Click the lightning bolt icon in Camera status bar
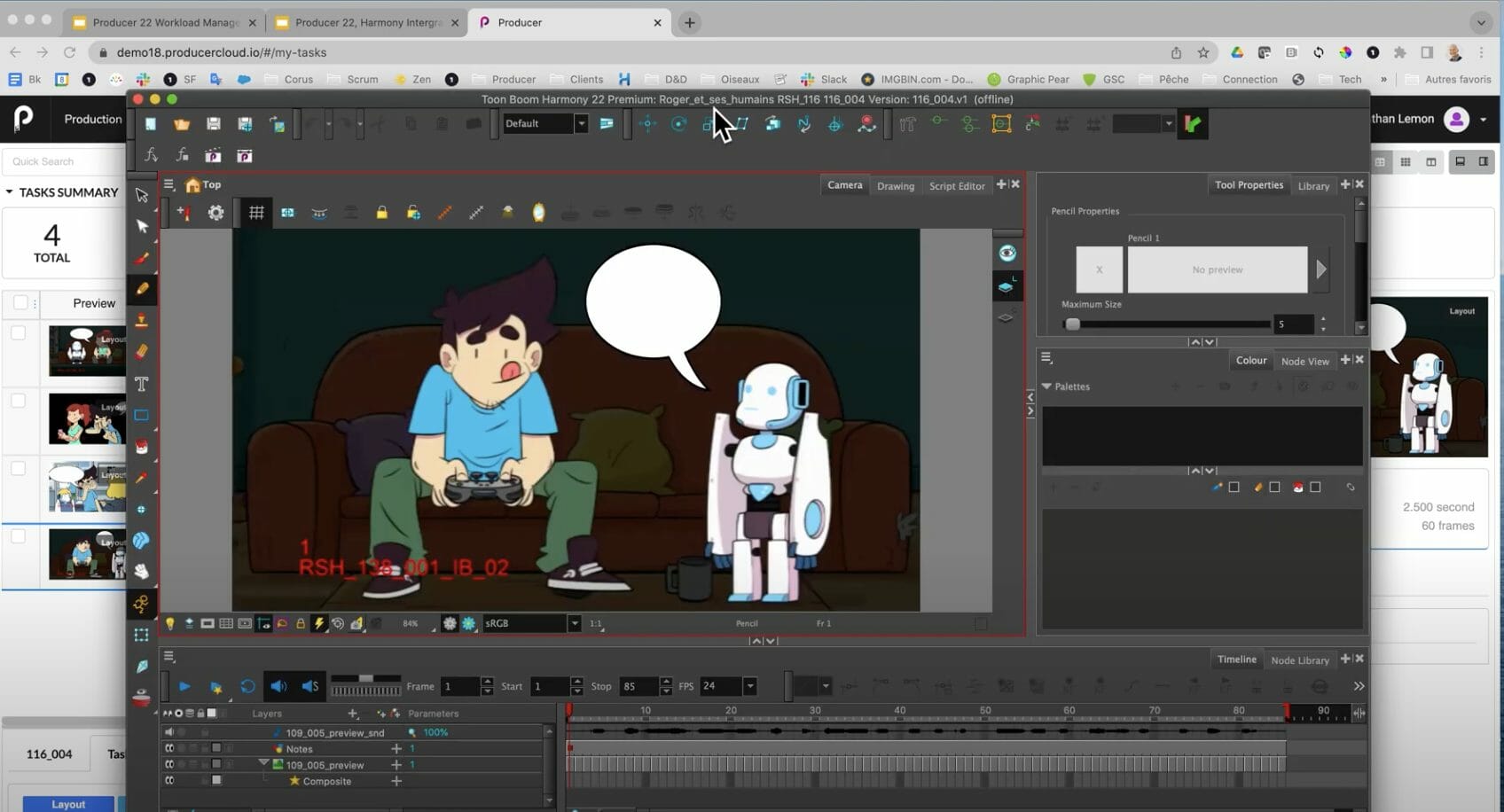 point(318,624)
